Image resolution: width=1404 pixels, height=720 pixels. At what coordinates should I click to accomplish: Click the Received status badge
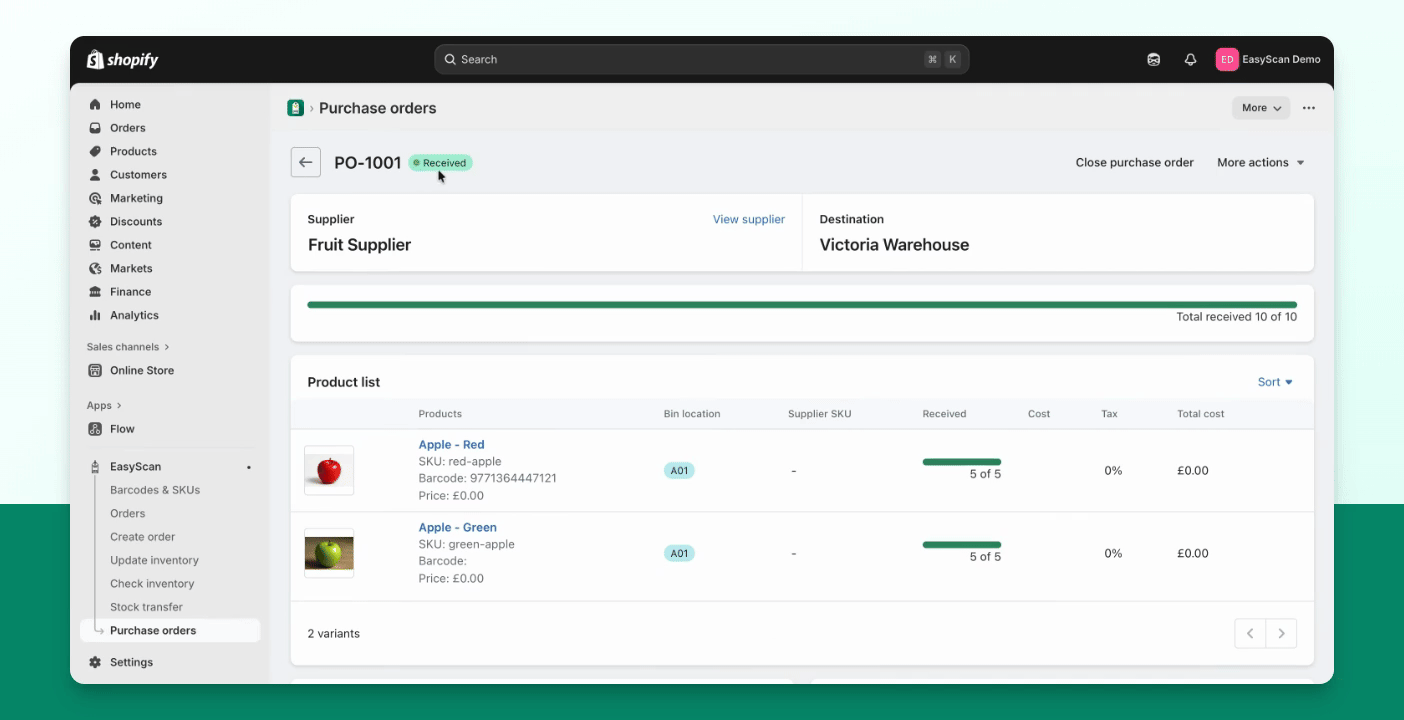point(440,163)
